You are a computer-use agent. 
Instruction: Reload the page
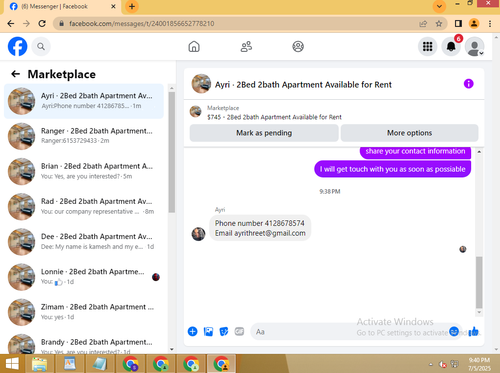tap(42, 24)
